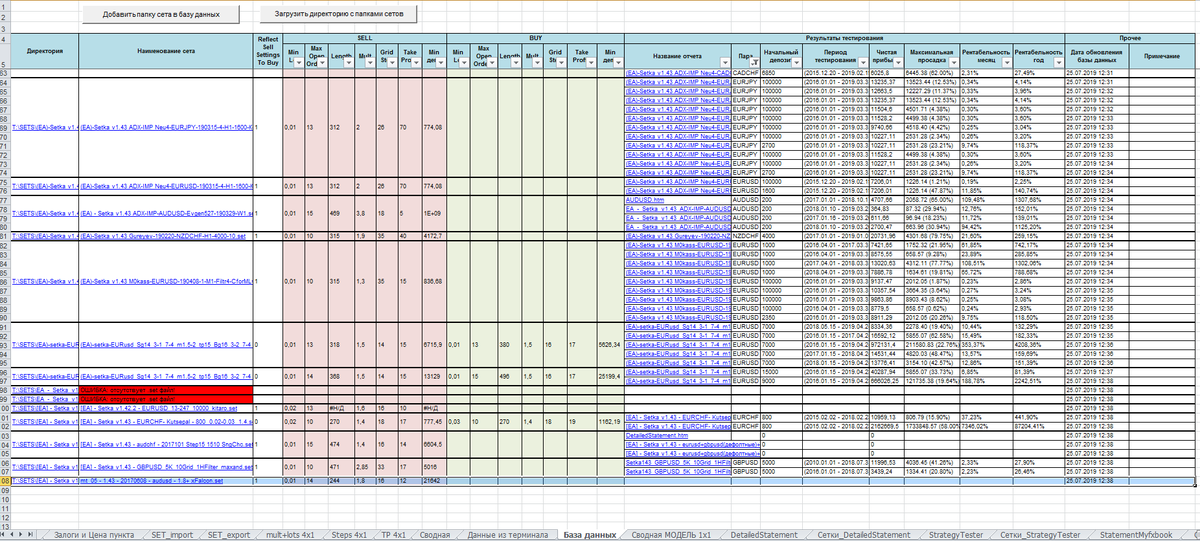The image size is (1200, 541).
Task: Switch to 'Данные из терминала' sheet tab
Action: point(508,535)
